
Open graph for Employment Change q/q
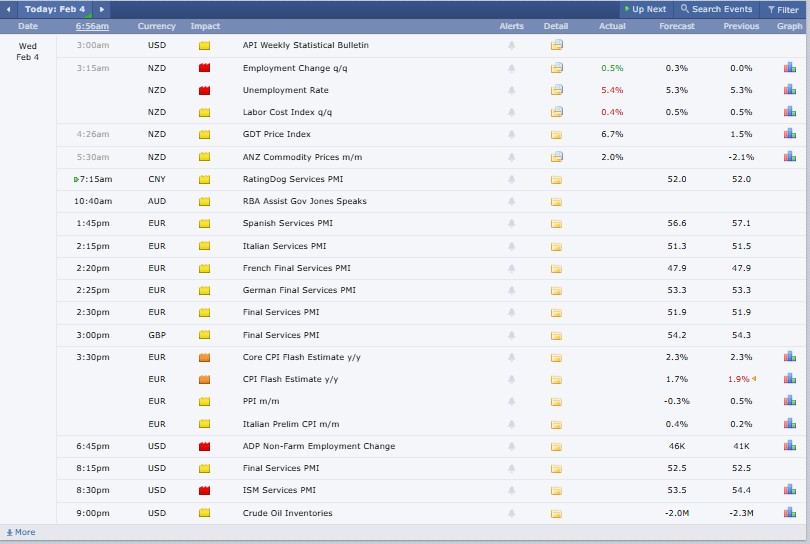click(789, 68)
